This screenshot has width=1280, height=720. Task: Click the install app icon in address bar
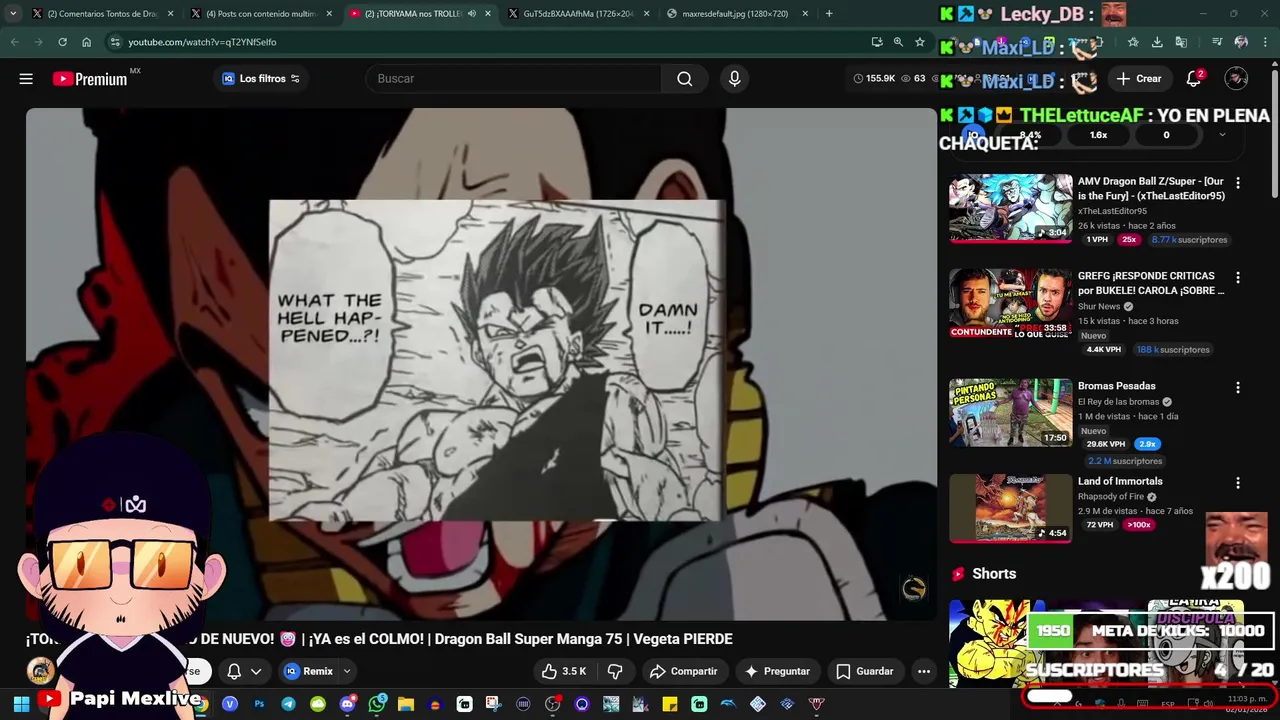(x=877, y=42)
